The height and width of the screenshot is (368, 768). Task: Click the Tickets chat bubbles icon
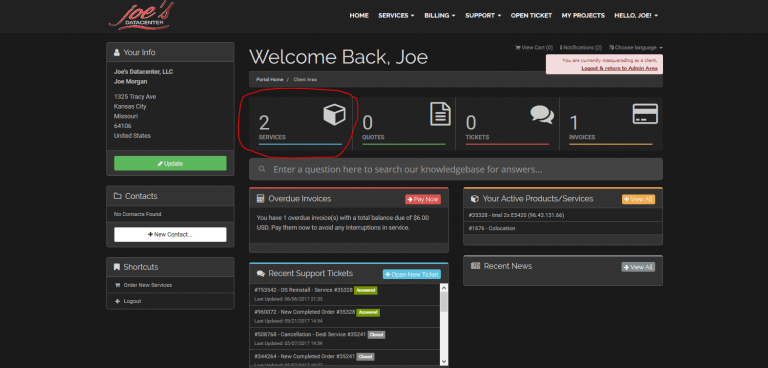point(542,114)
